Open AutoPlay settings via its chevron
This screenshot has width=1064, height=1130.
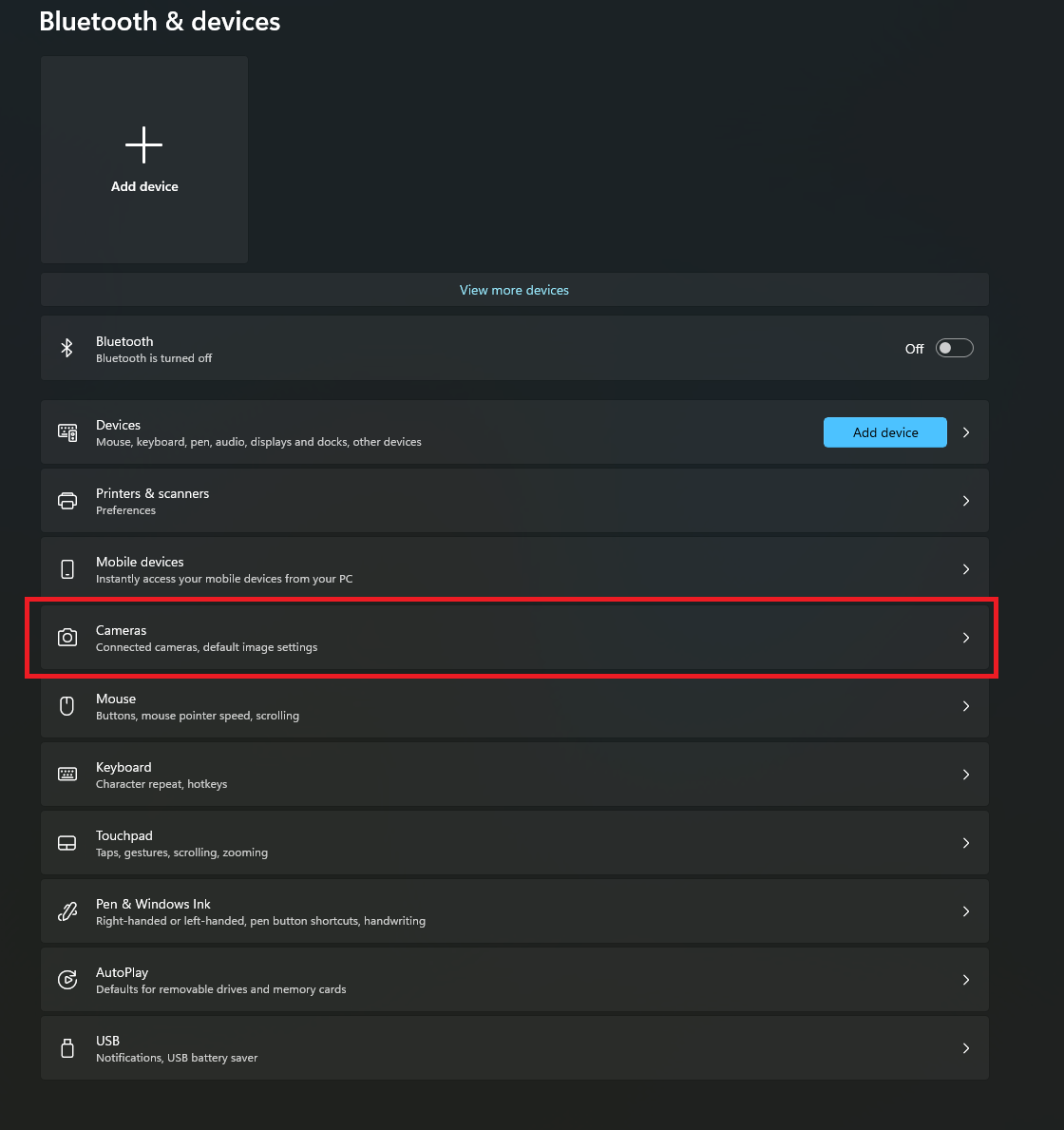(966, 980)
